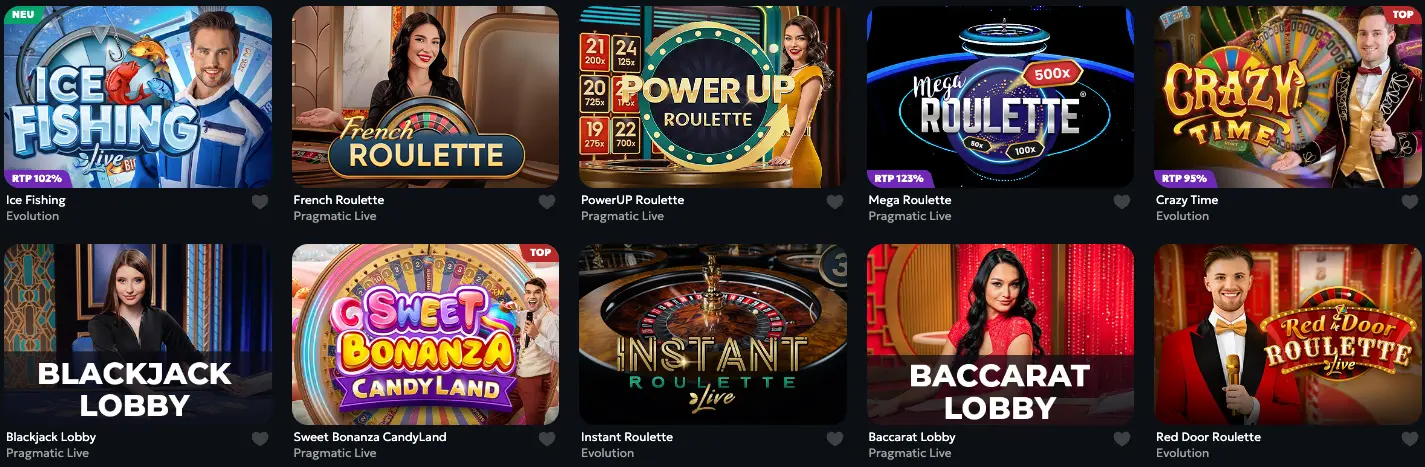
Task: Mark Mega Roulette as favorite with heart
Action: tap(1122, 201)
